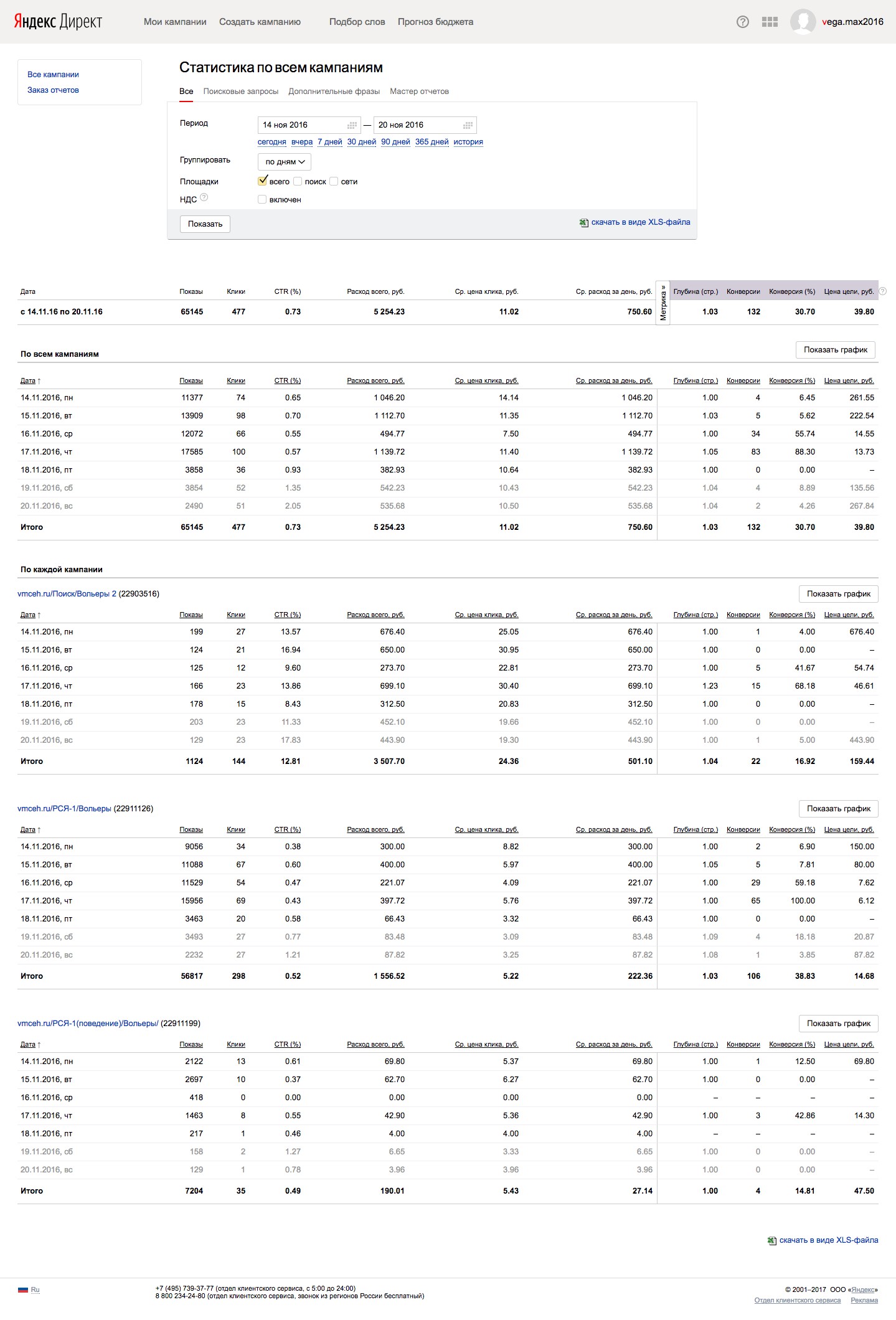Sort По всем кампаниям table by Клики
The image size is (896, 1320).
coord(236,380)
